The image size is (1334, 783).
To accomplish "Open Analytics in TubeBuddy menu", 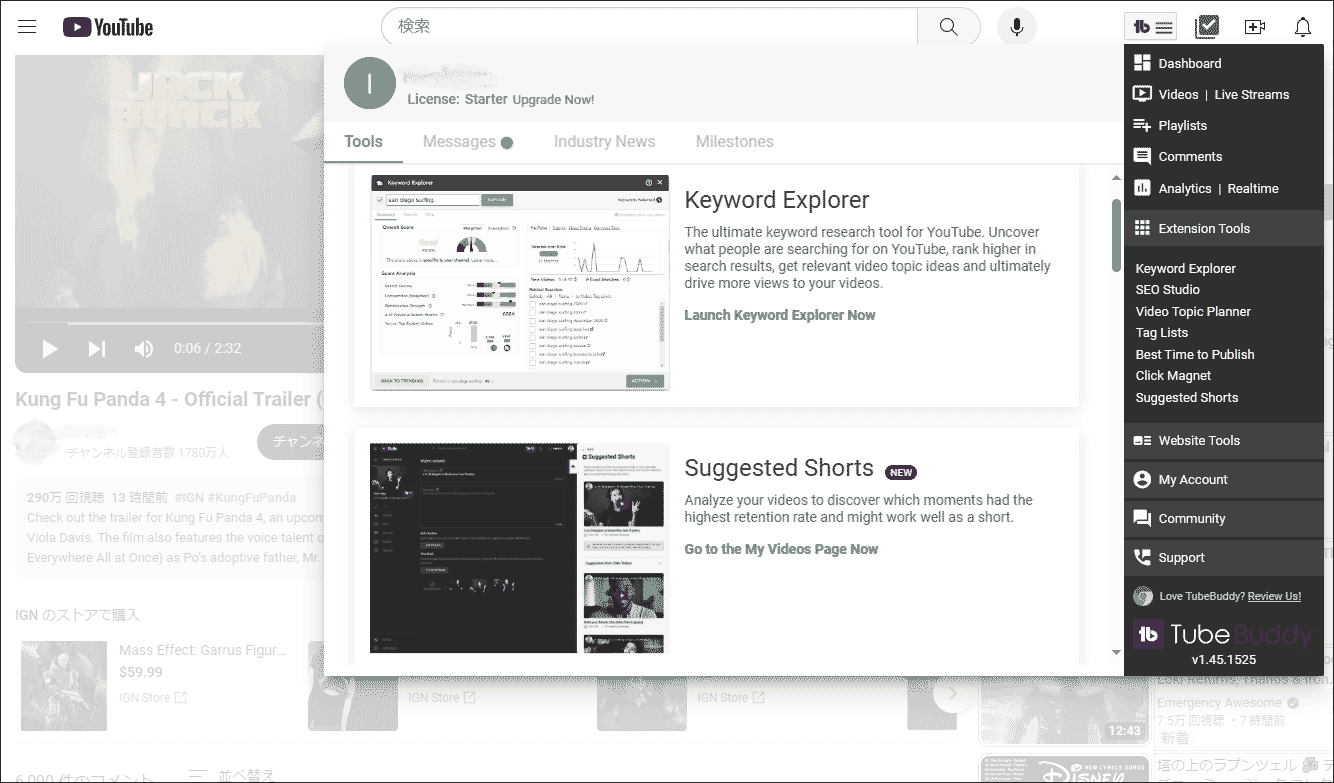I will (x=1184, y=188).
